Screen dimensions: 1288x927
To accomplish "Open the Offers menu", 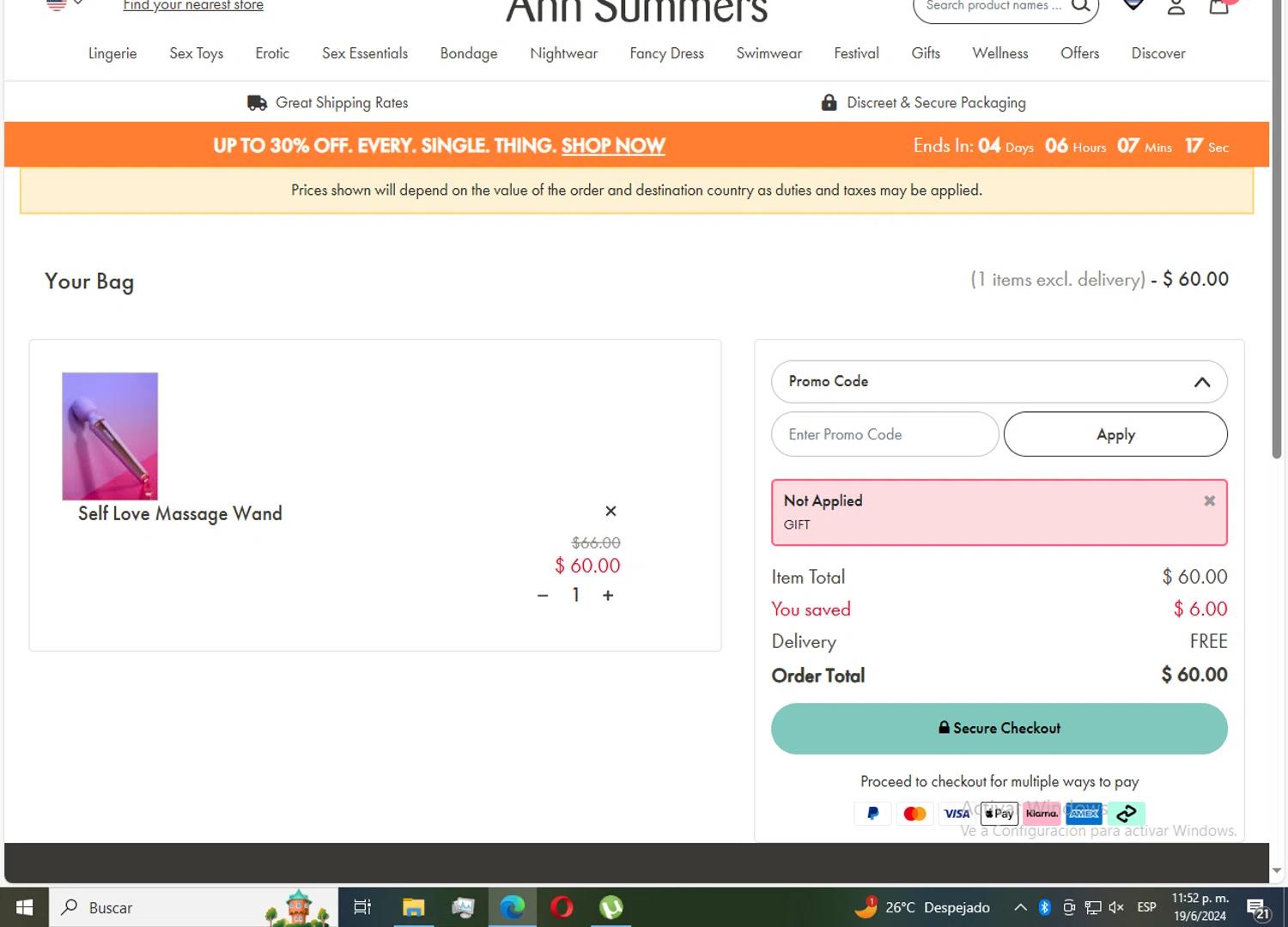I will [1079, 53].
